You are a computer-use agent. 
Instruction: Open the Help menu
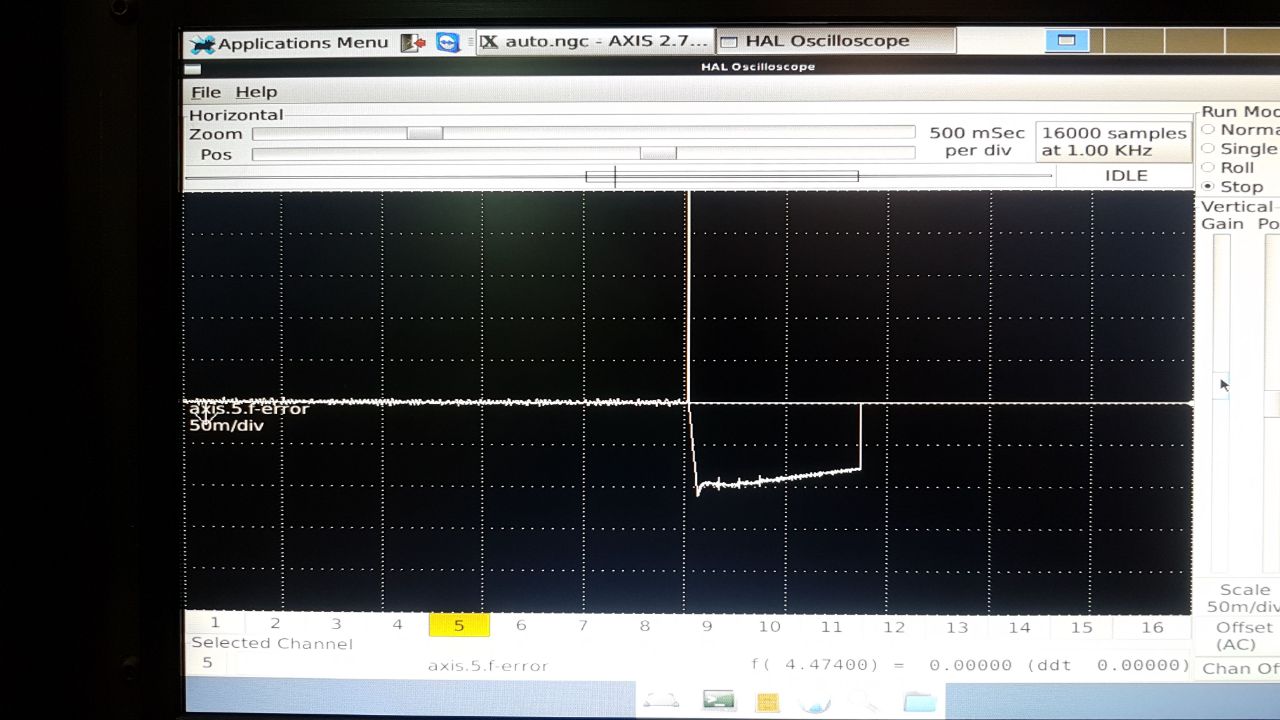[x=256, y=92]
